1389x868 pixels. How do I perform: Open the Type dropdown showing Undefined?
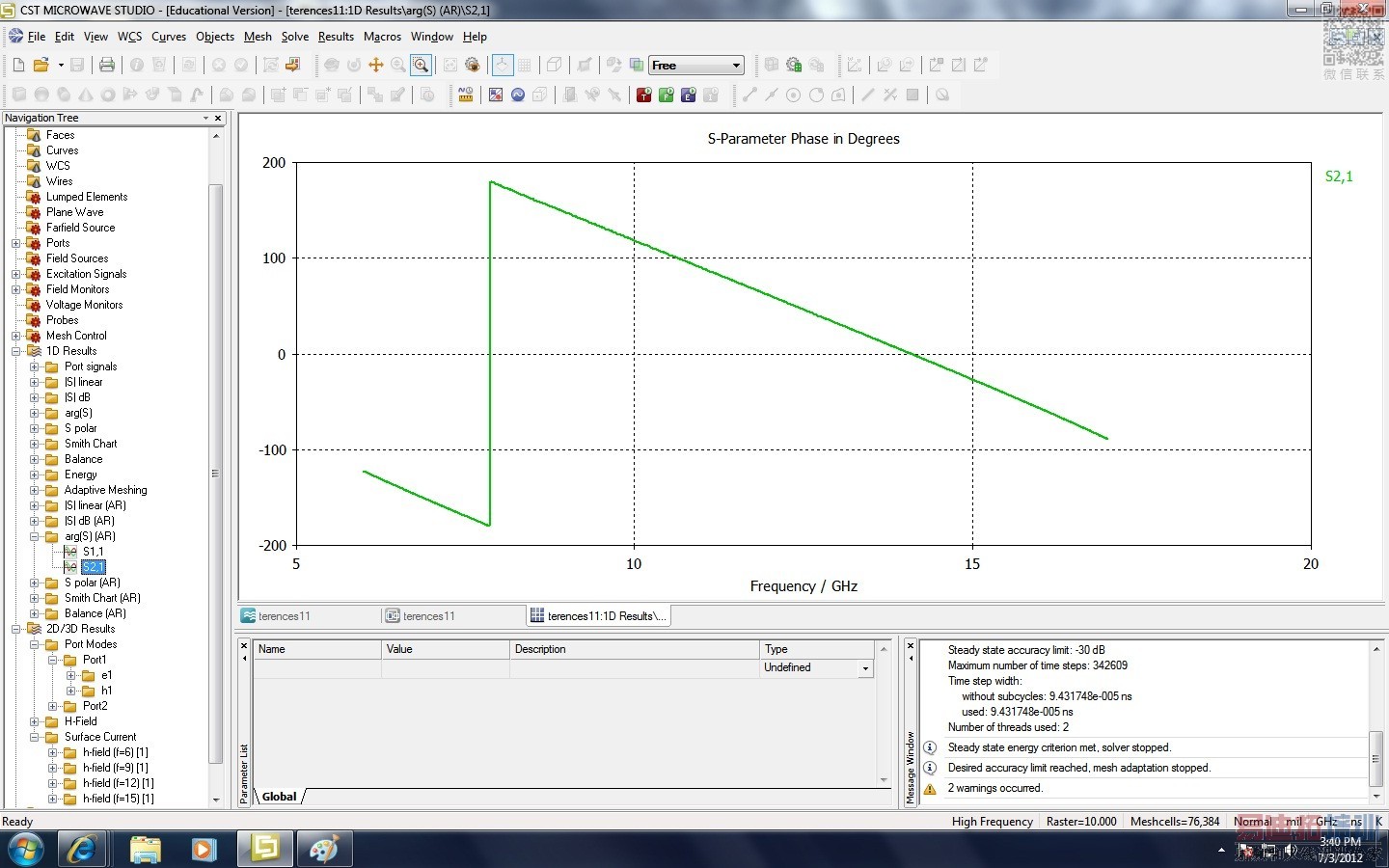pyautogui.click(x=865, y=668)
